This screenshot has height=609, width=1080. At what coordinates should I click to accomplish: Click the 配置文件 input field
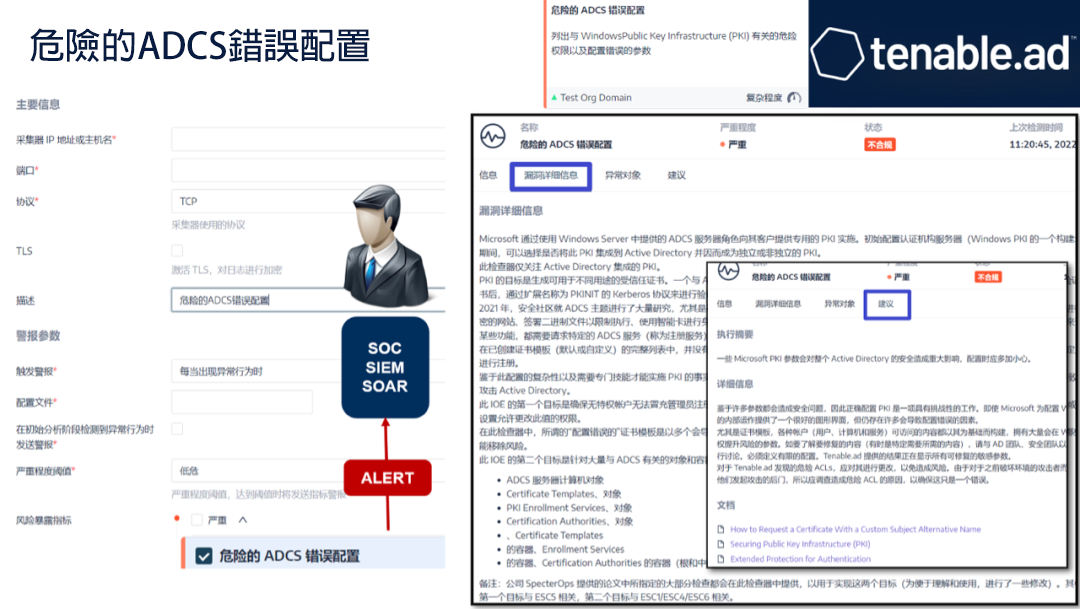tap(242, 402)
